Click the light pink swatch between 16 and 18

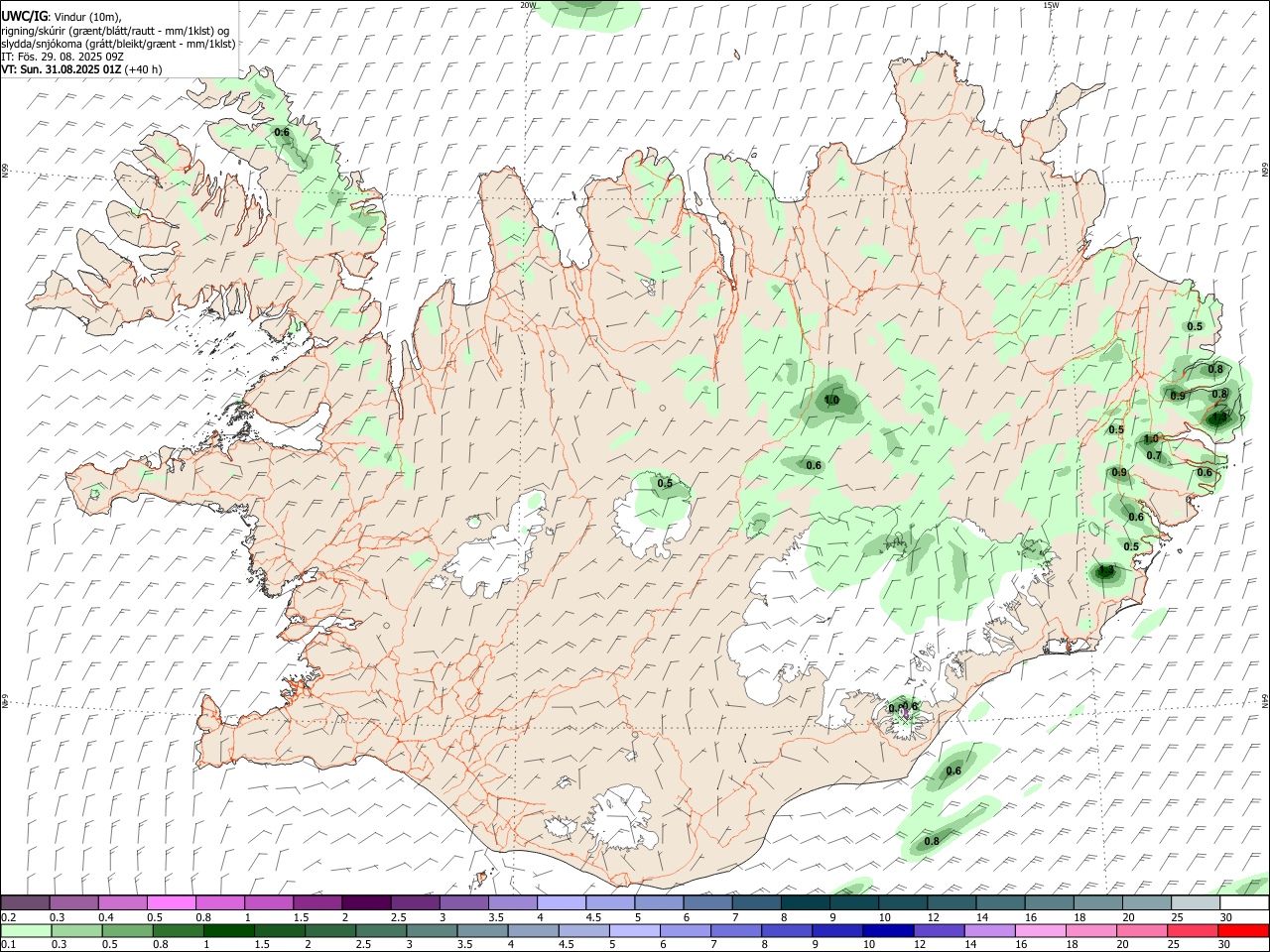[x=1041, y=931]
